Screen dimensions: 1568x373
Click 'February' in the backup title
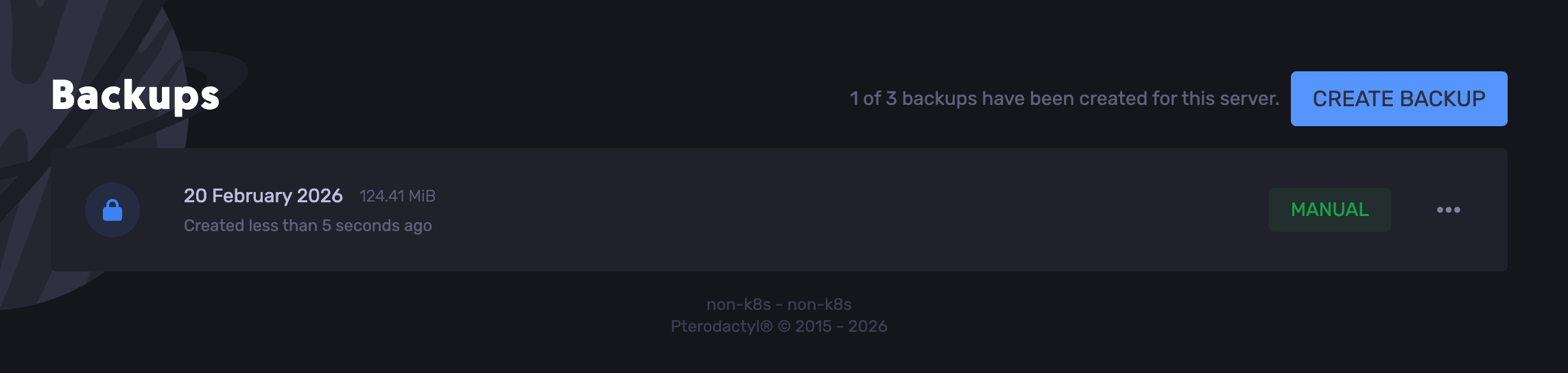click(x=252, y=196)
